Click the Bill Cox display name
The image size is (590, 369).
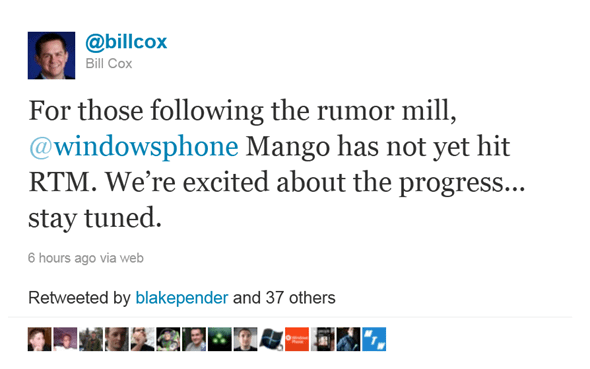click(x=109, y=64)
